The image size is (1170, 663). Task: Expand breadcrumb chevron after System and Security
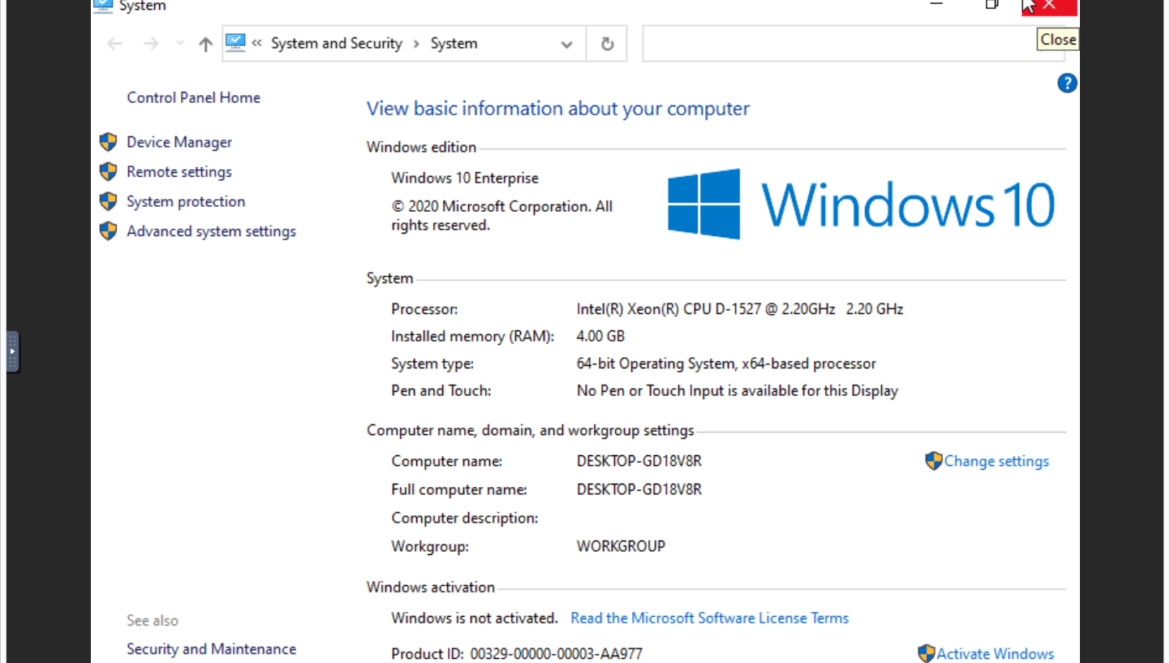pos(416,44)
